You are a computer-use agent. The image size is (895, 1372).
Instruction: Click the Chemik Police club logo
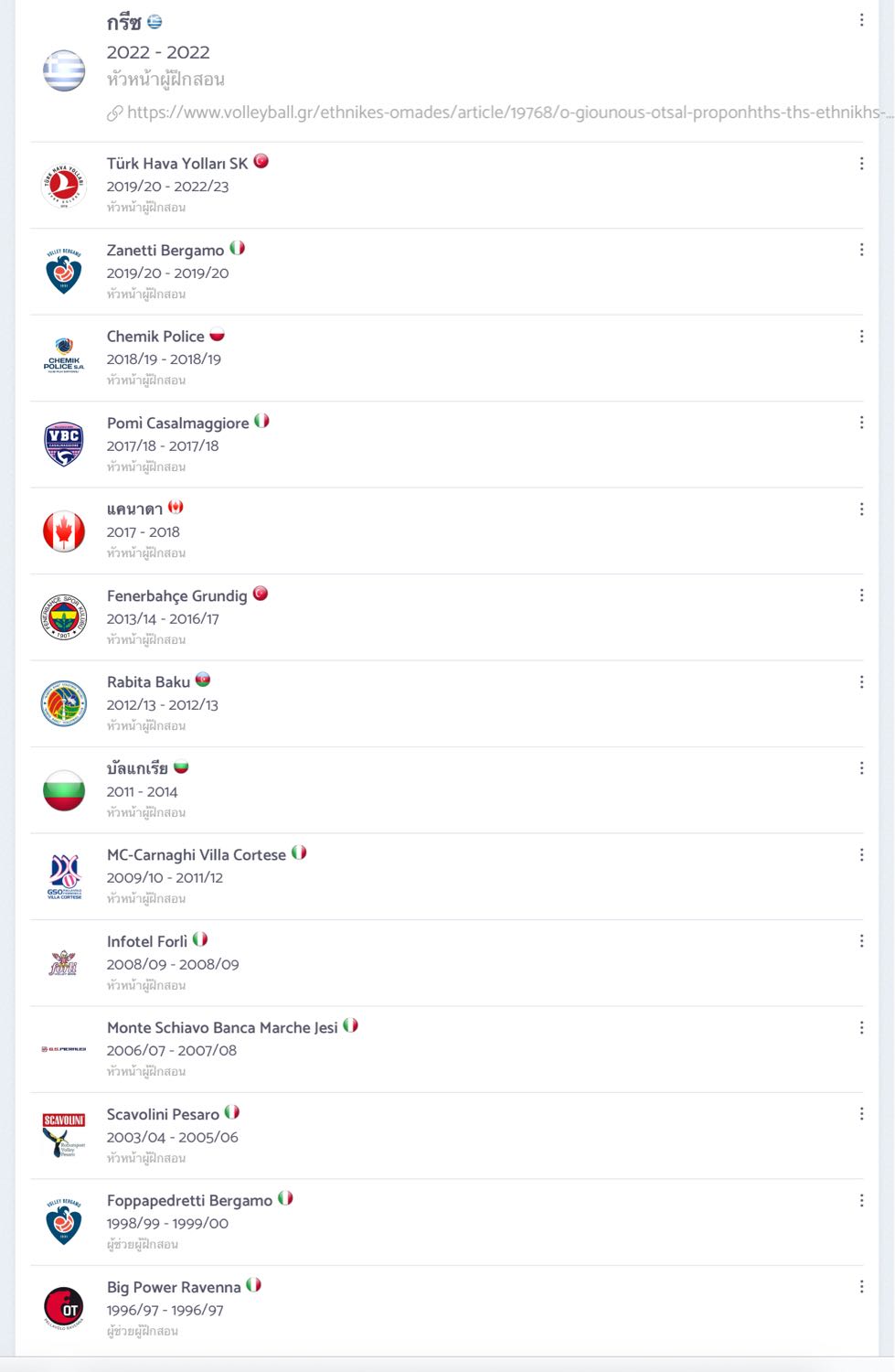click(64, 358)
